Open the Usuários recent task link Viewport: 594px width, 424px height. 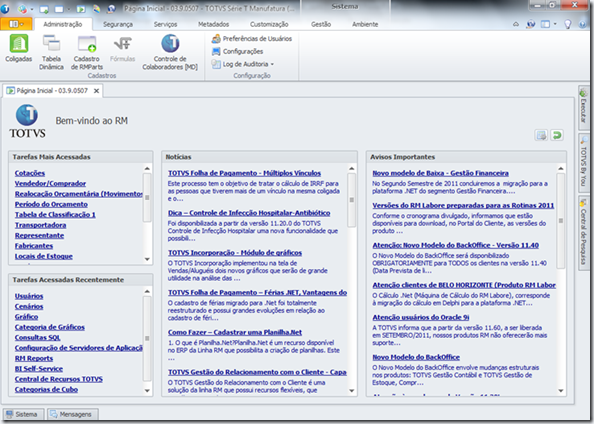click(x=29, y=296)
